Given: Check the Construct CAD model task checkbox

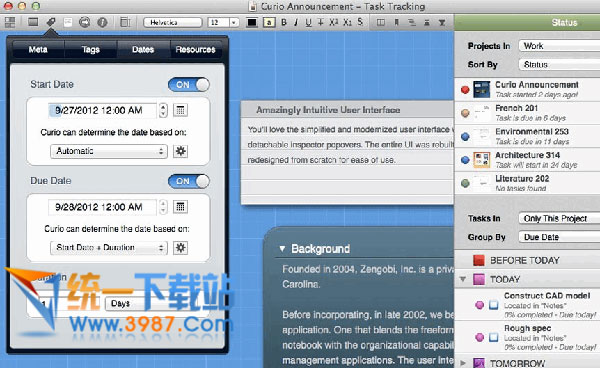Looking at the screenshot, I should coord(494,305).
